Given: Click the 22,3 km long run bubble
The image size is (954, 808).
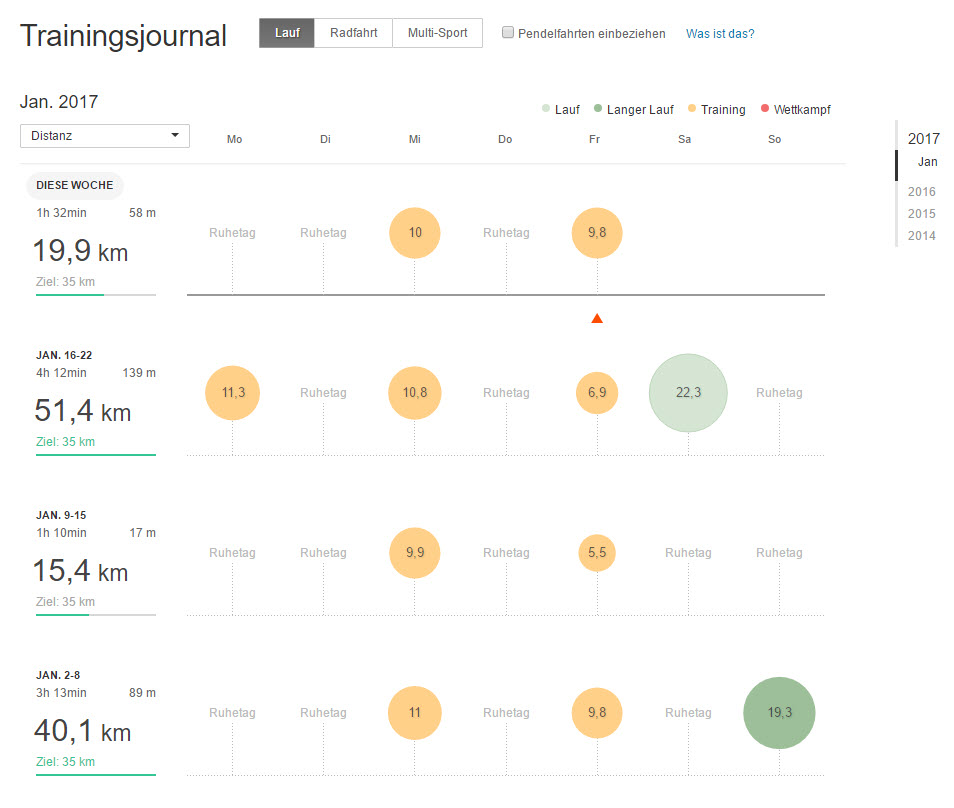Looking at the screenshot, I should 688,393.
